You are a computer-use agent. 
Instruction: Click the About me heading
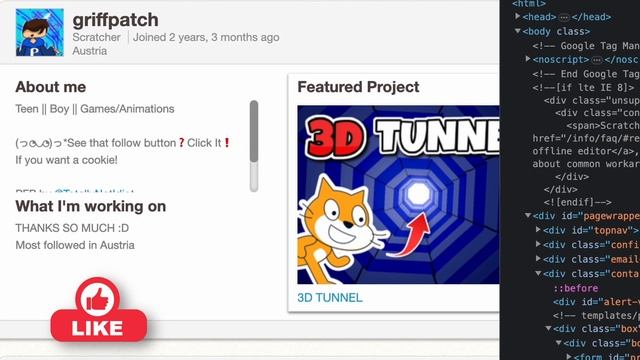(x=51, y=87)
